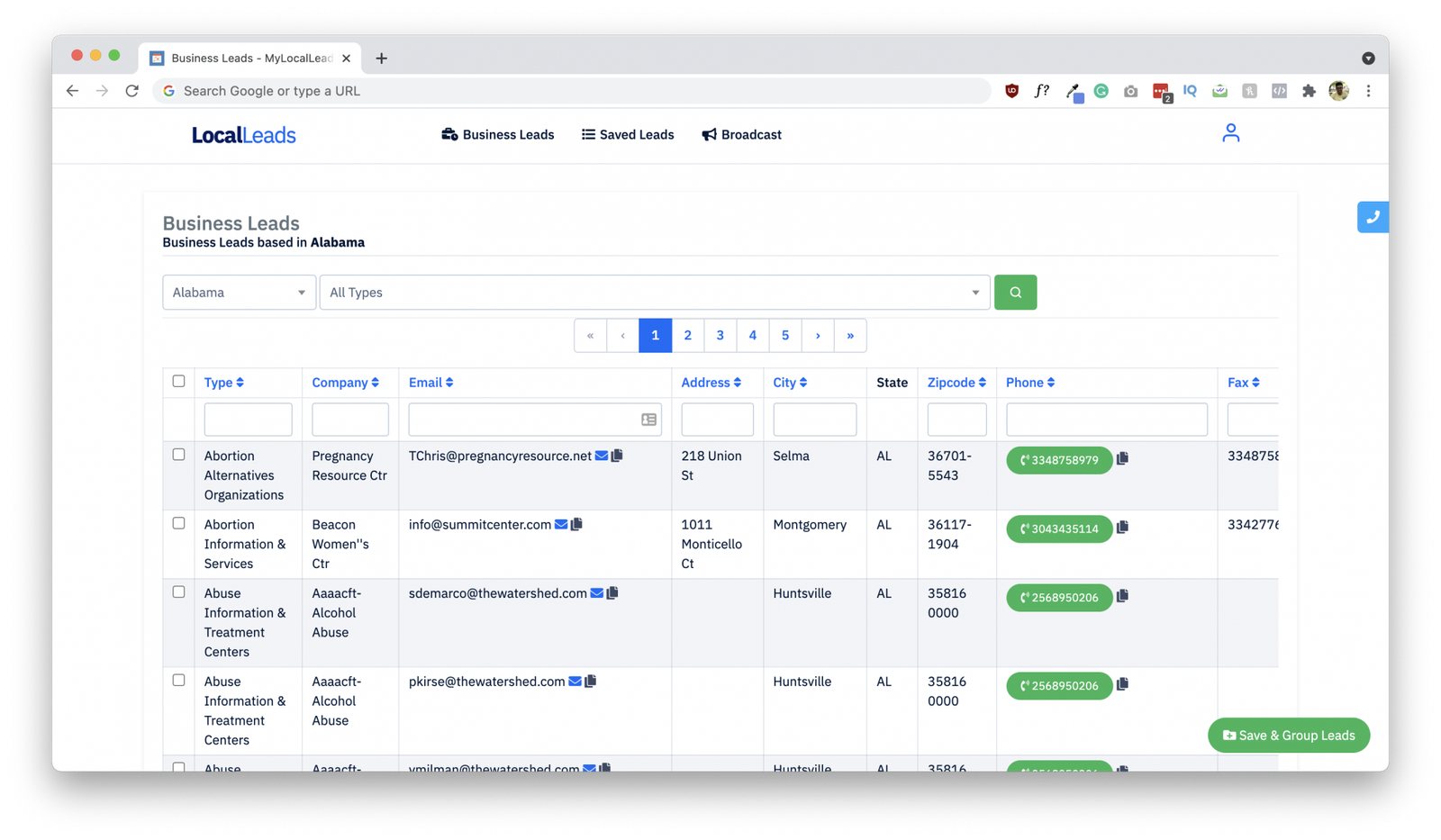Screen dimensions: 1441x840
Task: Sort the table by Company
Action: (x=345, y=383)
